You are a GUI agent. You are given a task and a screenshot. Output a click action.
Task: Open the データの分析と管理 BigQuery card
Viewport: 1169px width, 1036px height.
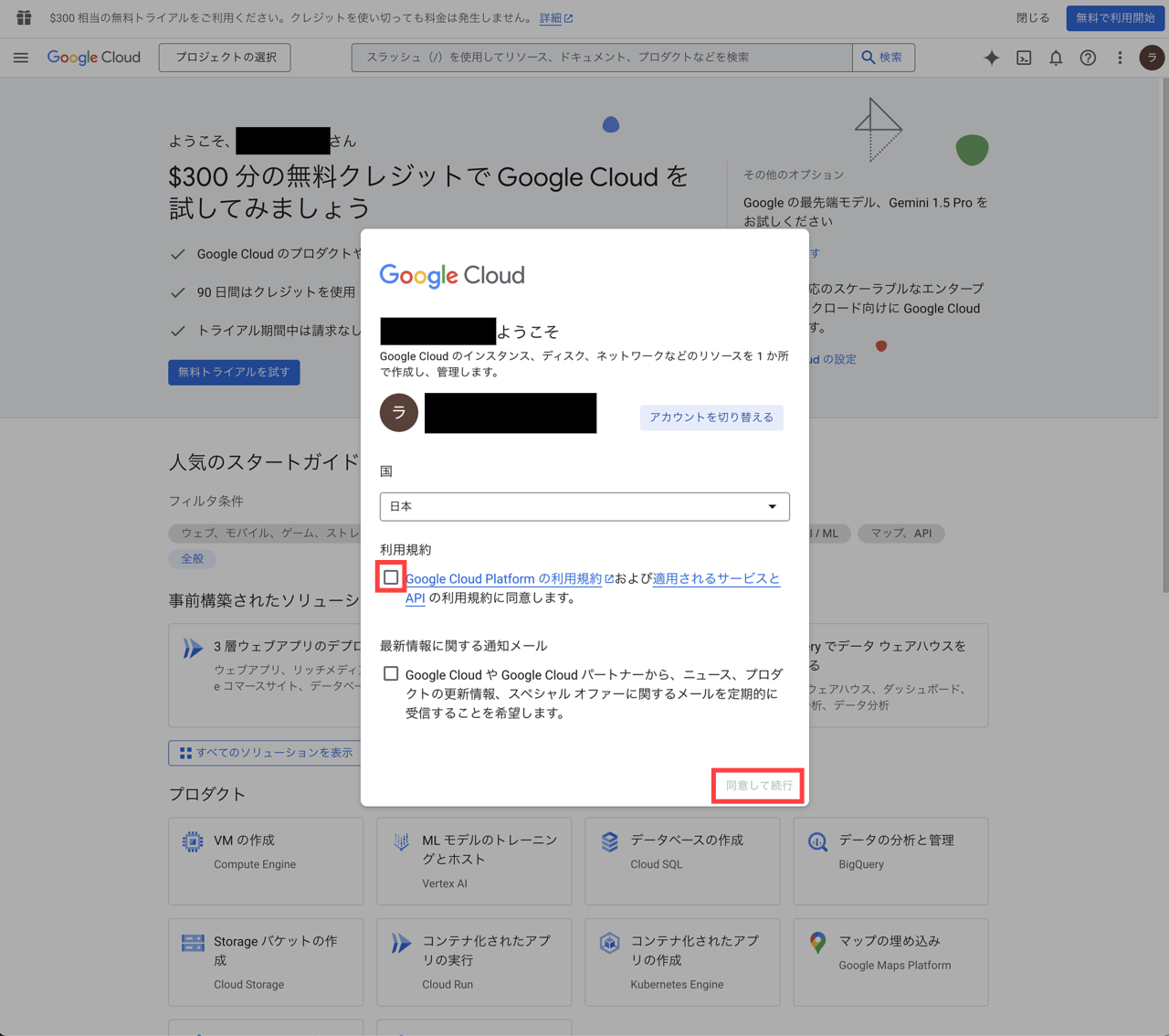(890, 862)
